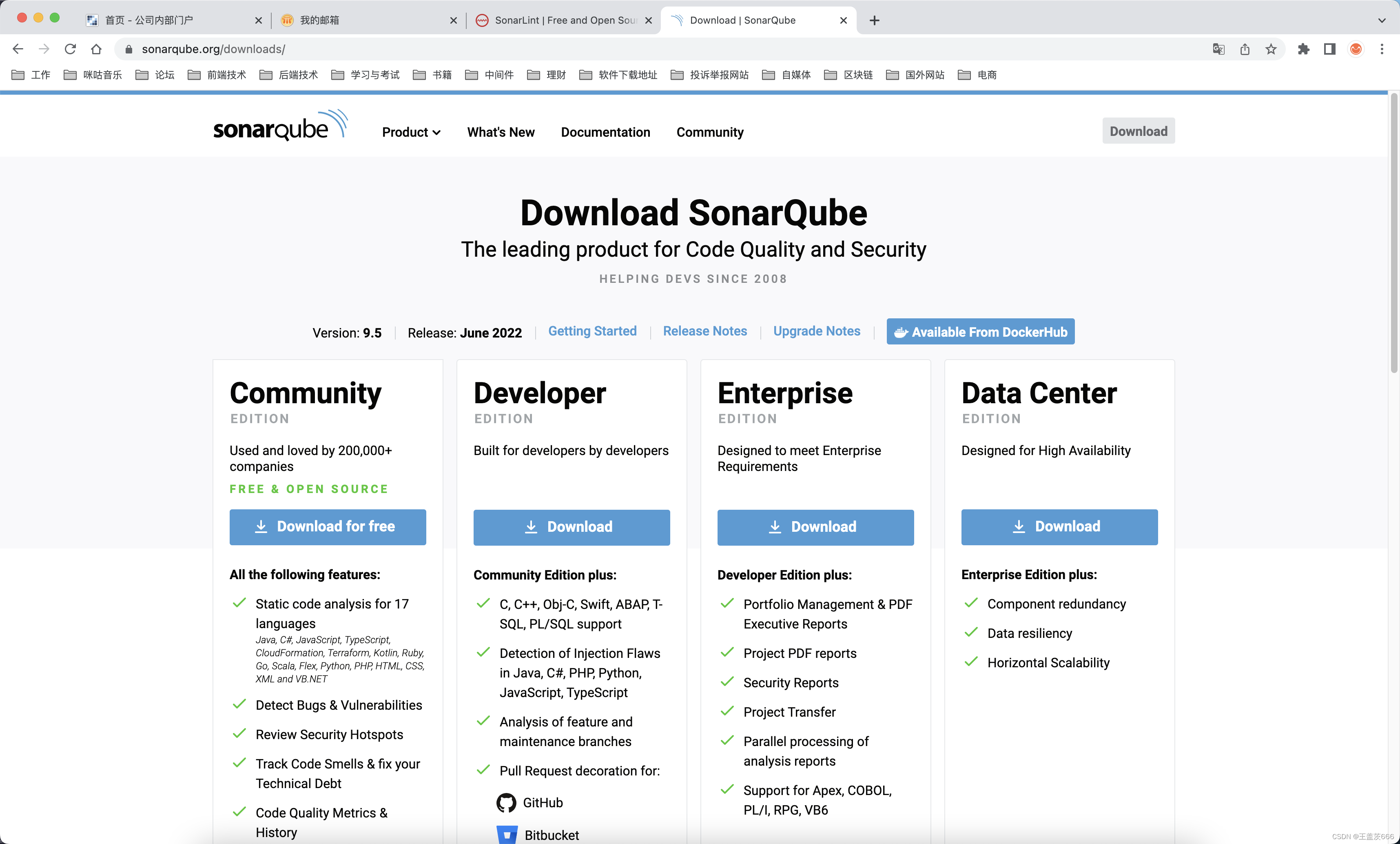
Task: Click Horizontal Scalability feature text
Action: [x=1048, y=663]
